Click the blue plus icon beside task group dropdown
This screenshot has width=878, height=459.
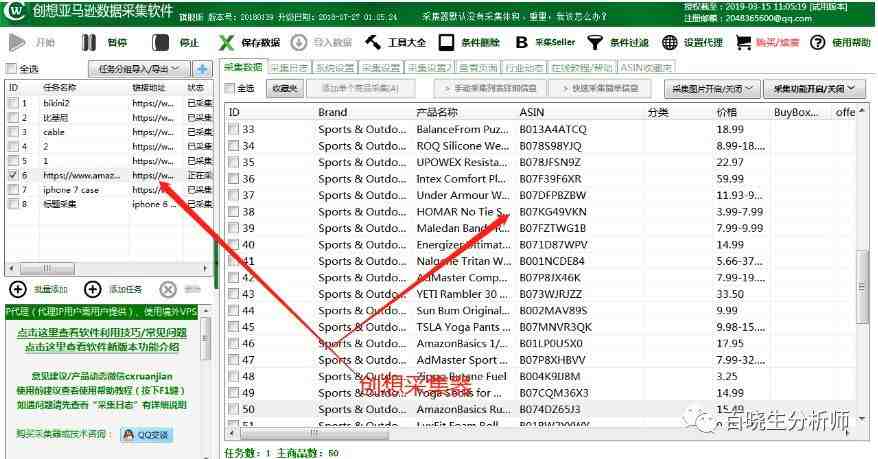coord(202,69)
